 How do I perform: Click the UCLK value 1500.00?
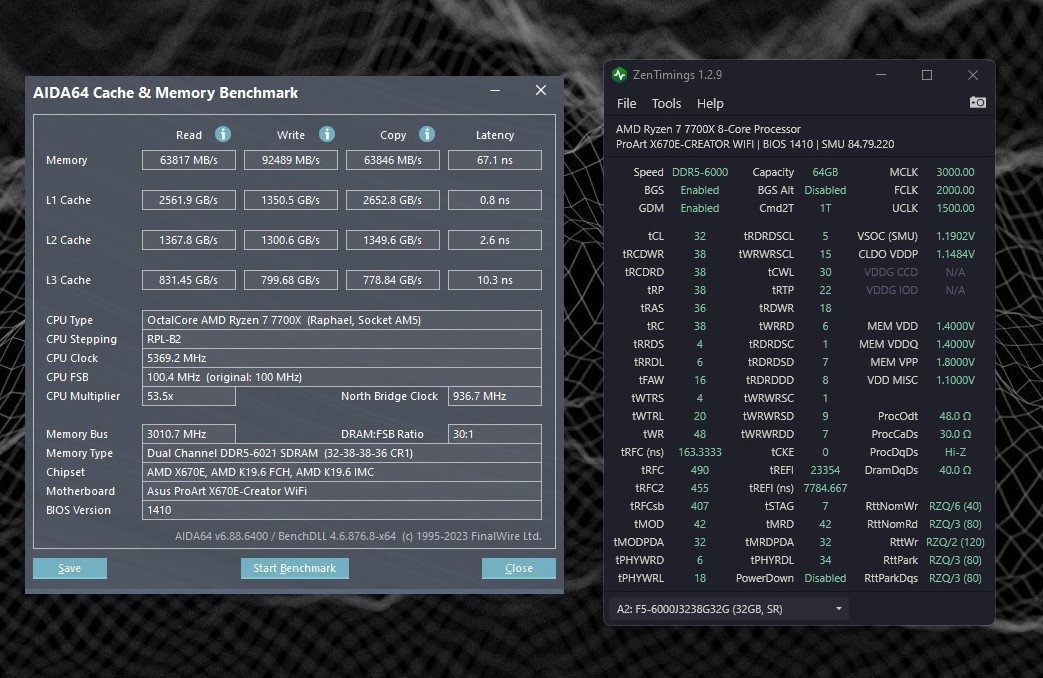(x=955, y=208)
